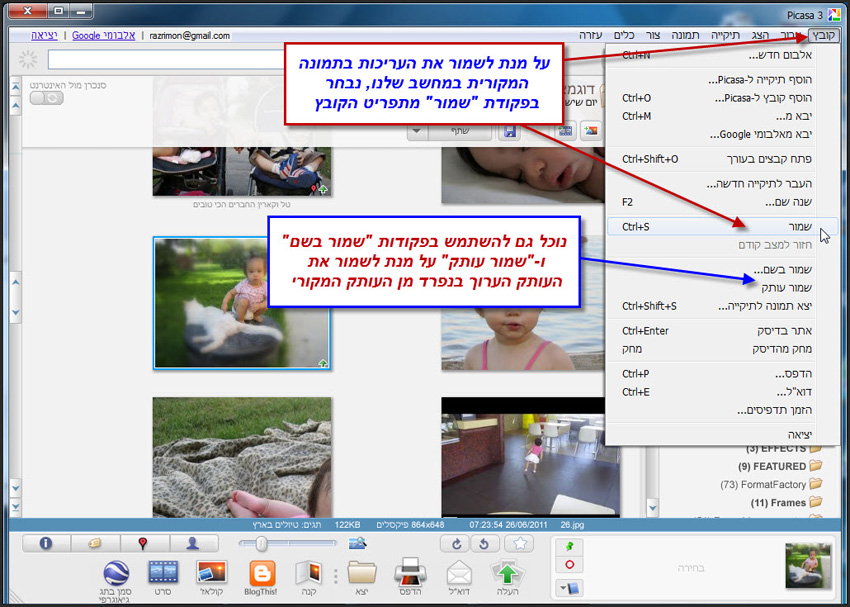The height and width of the screenshot is (607, 850).
Task: Open the FEATURED (9) folder
Action: 780,466
